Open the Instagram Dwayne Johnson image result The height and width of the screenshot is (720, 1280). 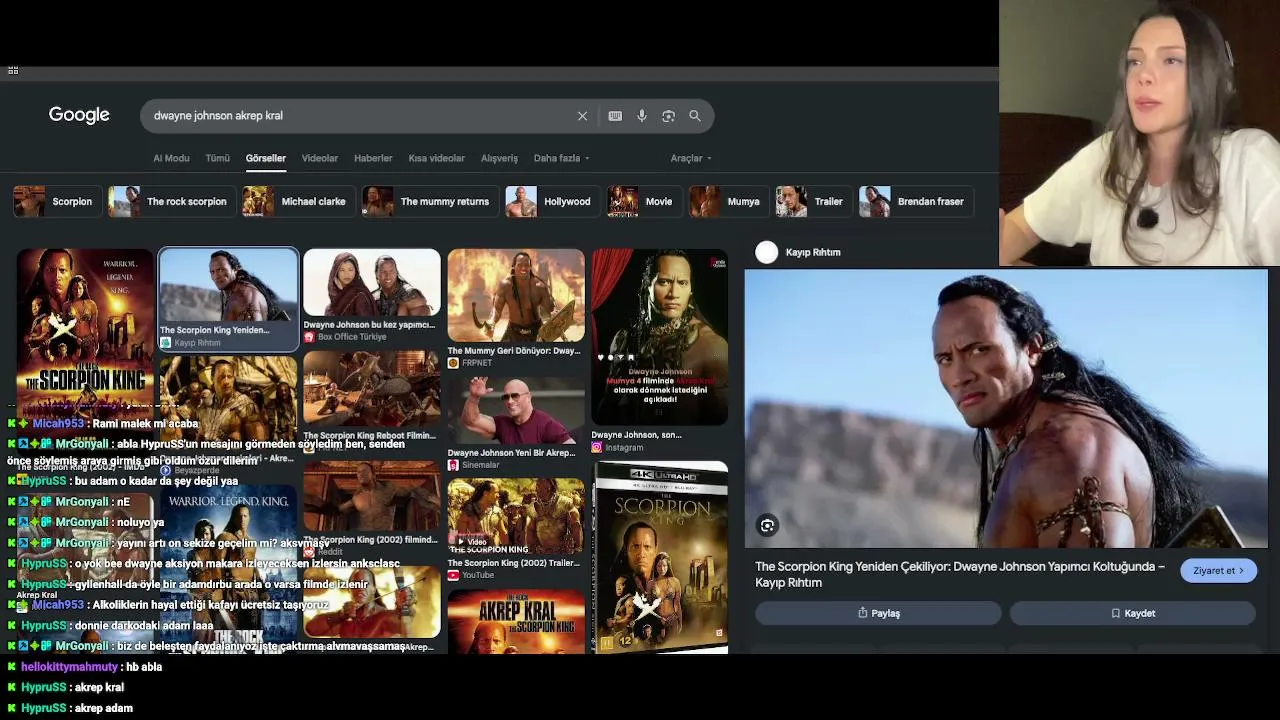click(x=660, y=351)
